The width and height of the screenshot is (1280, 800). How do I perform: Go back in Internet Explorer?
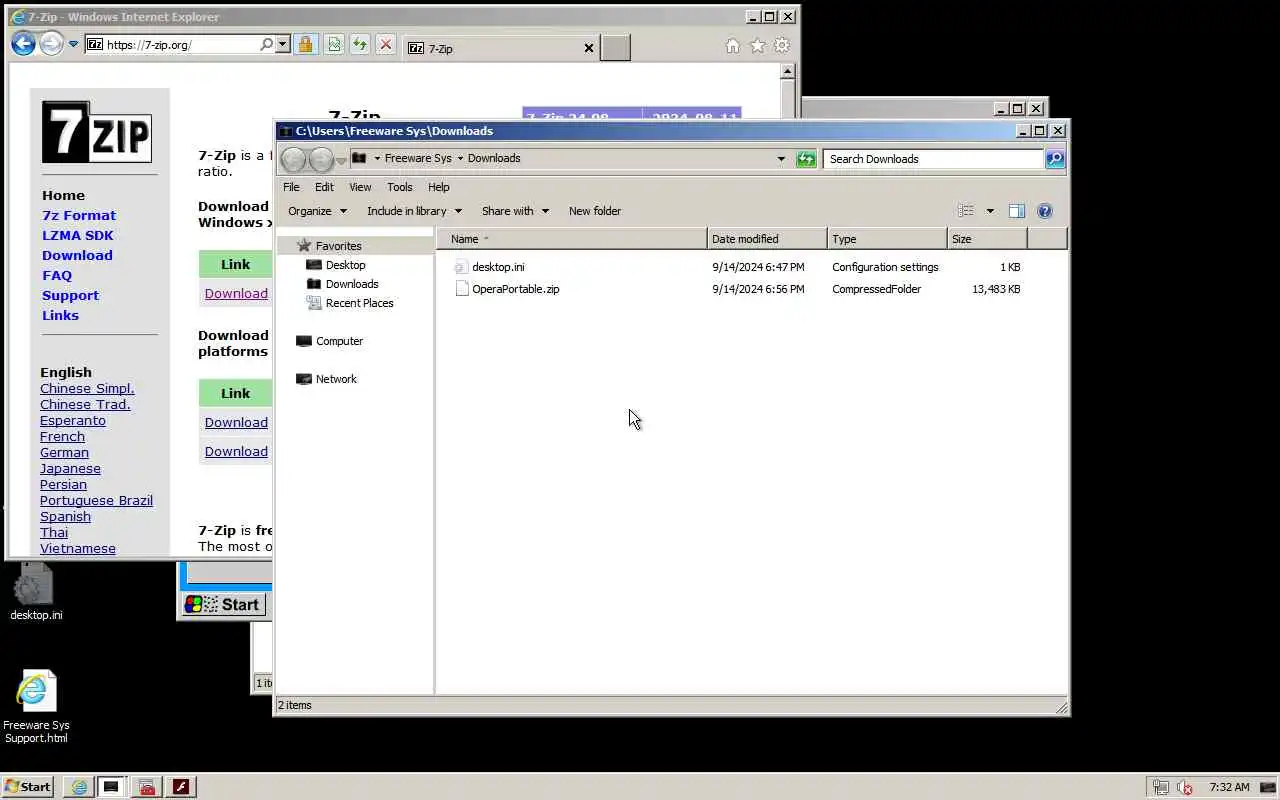[x=24, y=43]
